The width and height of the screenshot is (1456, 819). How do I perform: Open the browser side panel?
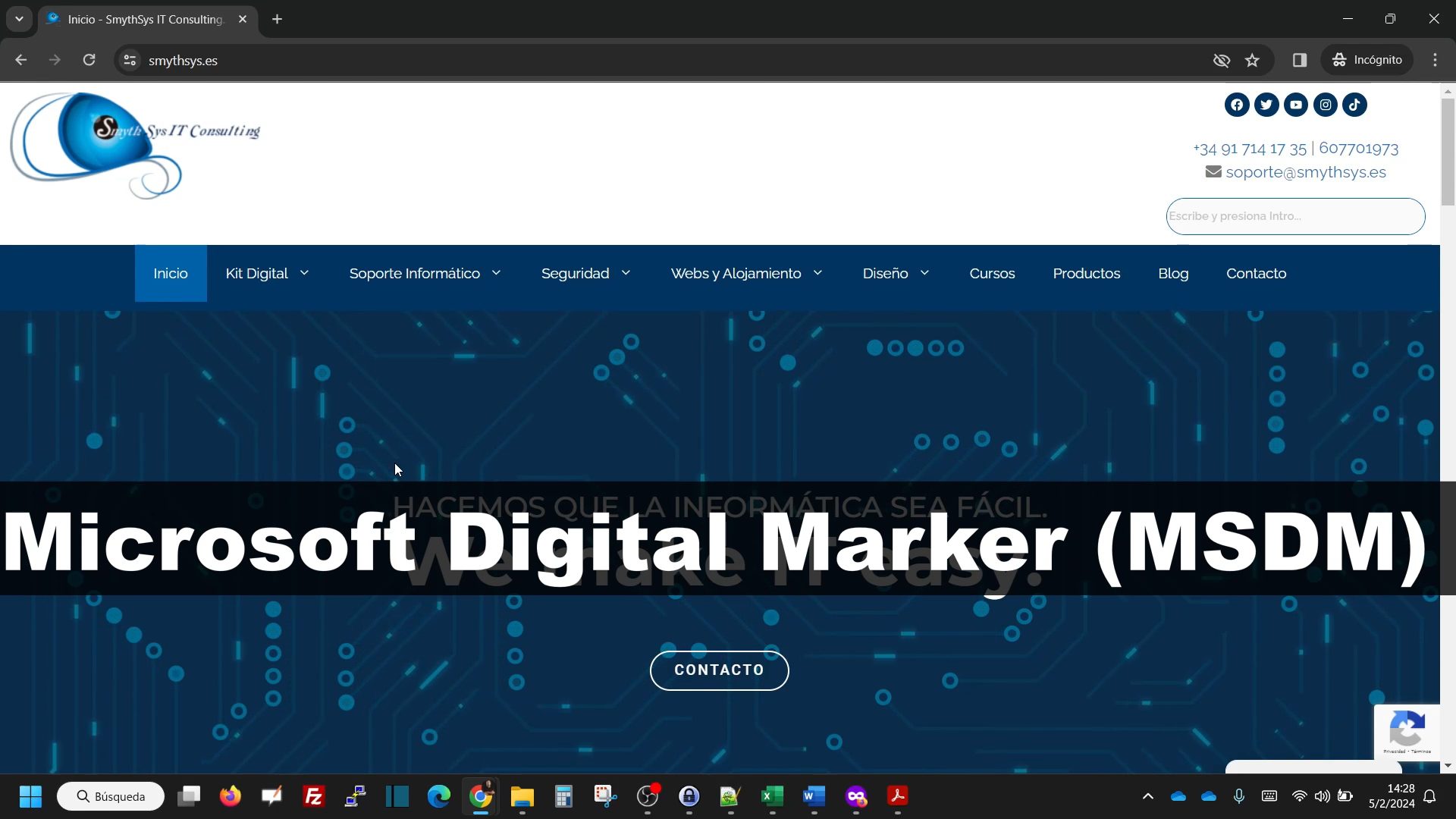click(x=1300, y=60)
